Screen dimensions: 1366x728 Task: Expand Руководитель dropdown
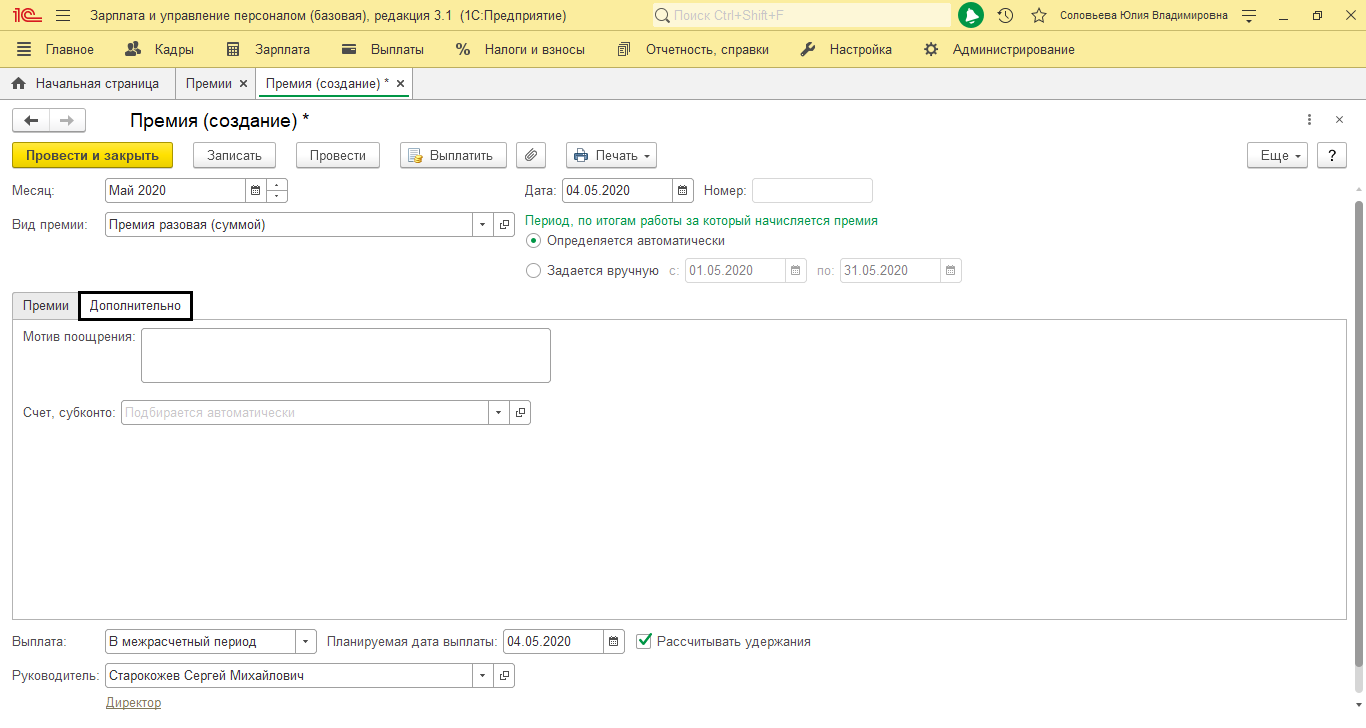[484, 676]
